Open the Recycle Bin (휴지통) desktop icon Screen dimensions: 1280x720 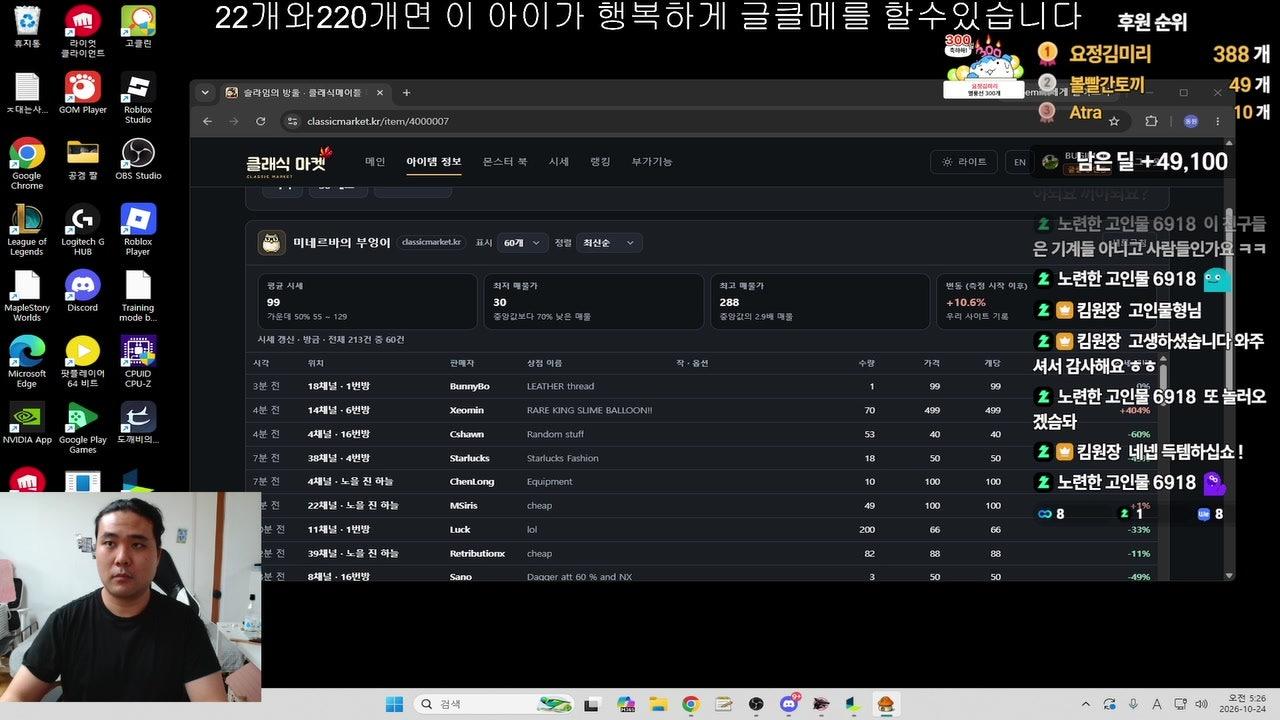point(27,27)
